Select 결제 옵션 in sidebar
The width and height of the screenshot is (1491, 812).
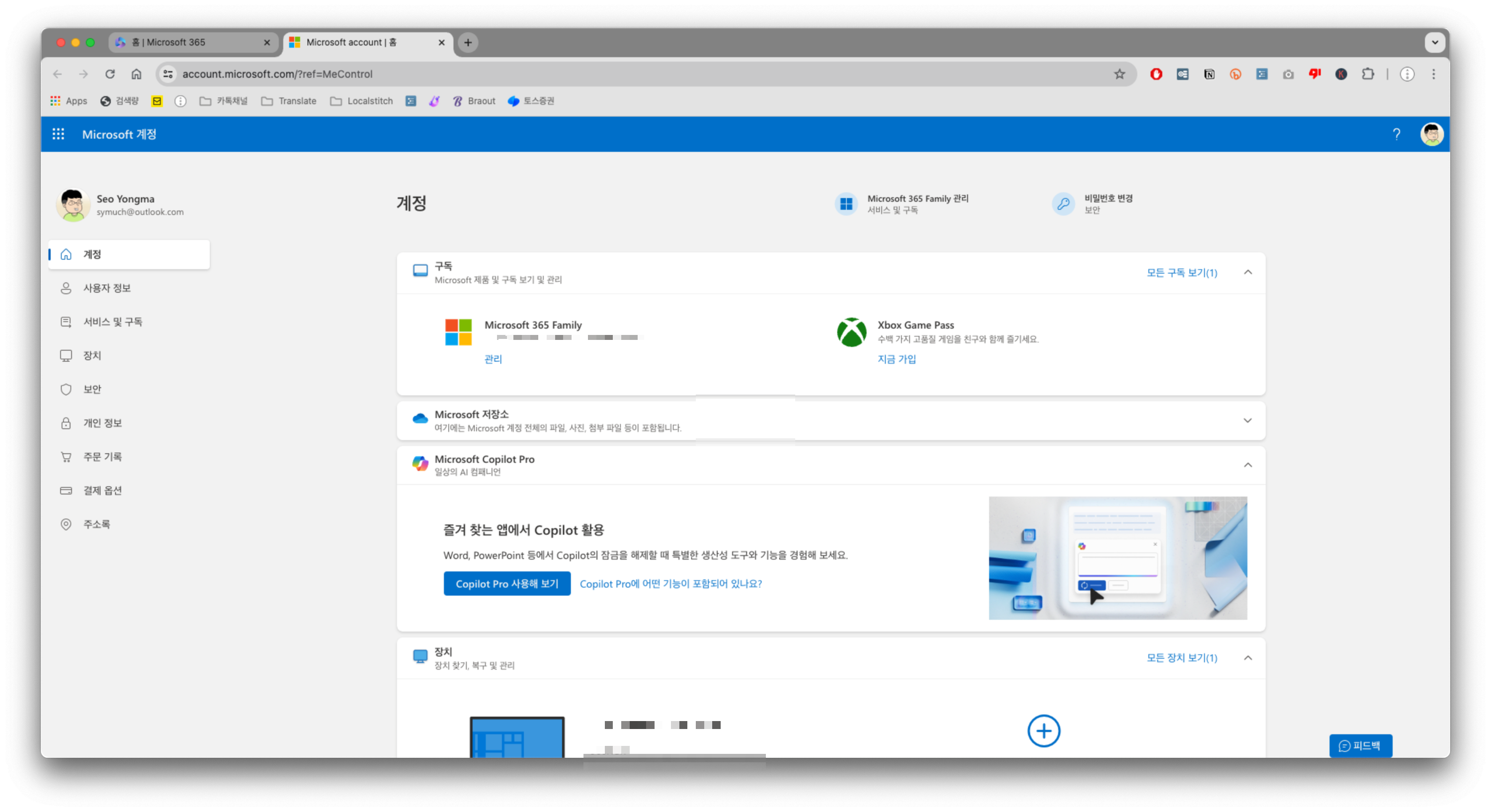[102, 490]
